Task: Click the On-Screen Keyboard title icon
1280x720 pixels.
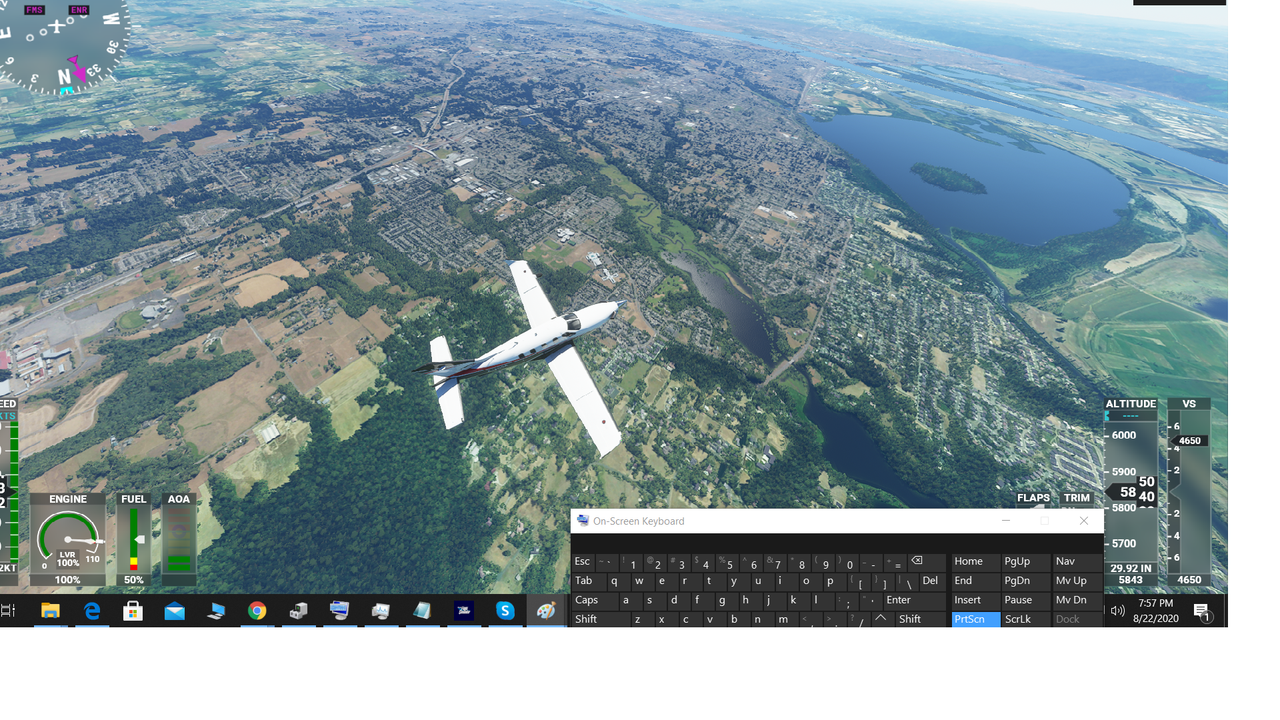Action: coord(581,521)
